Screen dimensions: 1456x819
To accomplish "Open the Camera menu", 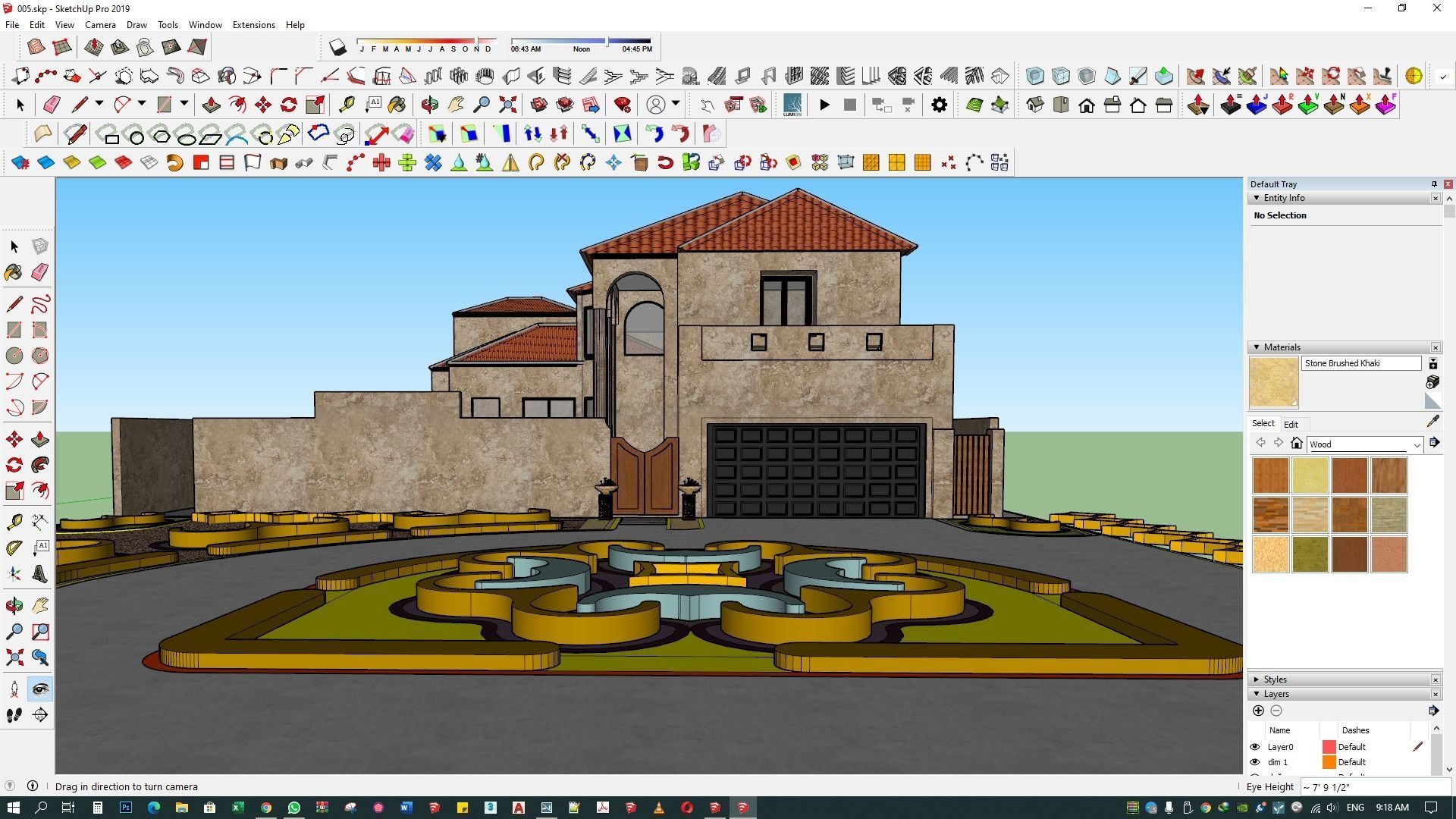I will (x=100, y=25).
